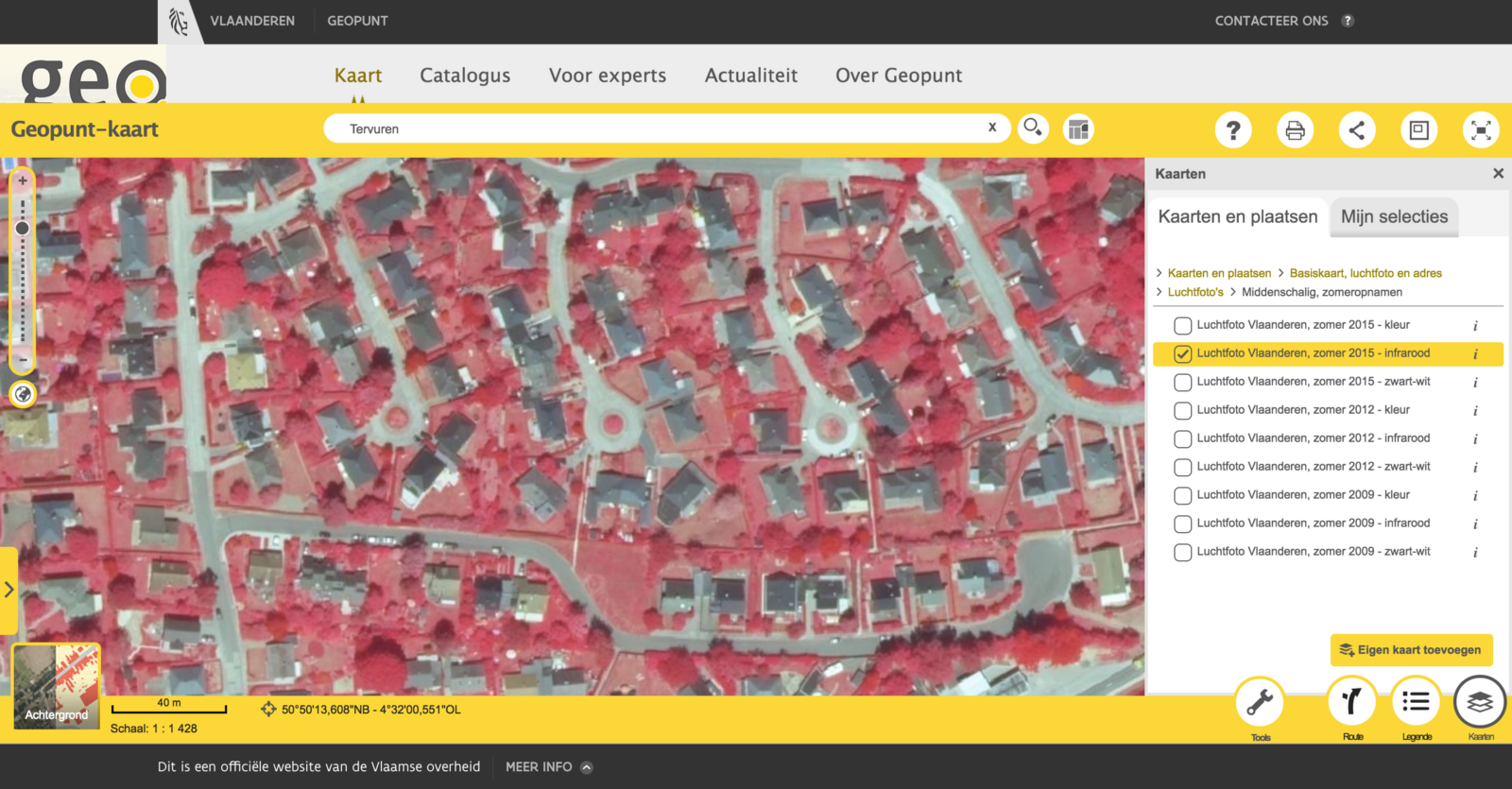The height and width of the screenshot is (789, 1512).
Task: Show info for zomer 2009 - infrarood
Action: [x=1475, y=524]
